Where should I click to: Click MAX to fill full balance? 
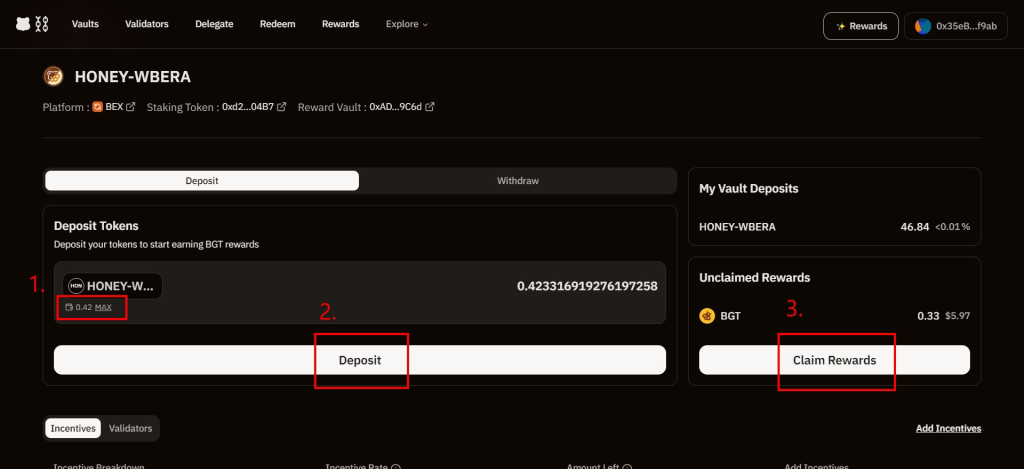103,307
